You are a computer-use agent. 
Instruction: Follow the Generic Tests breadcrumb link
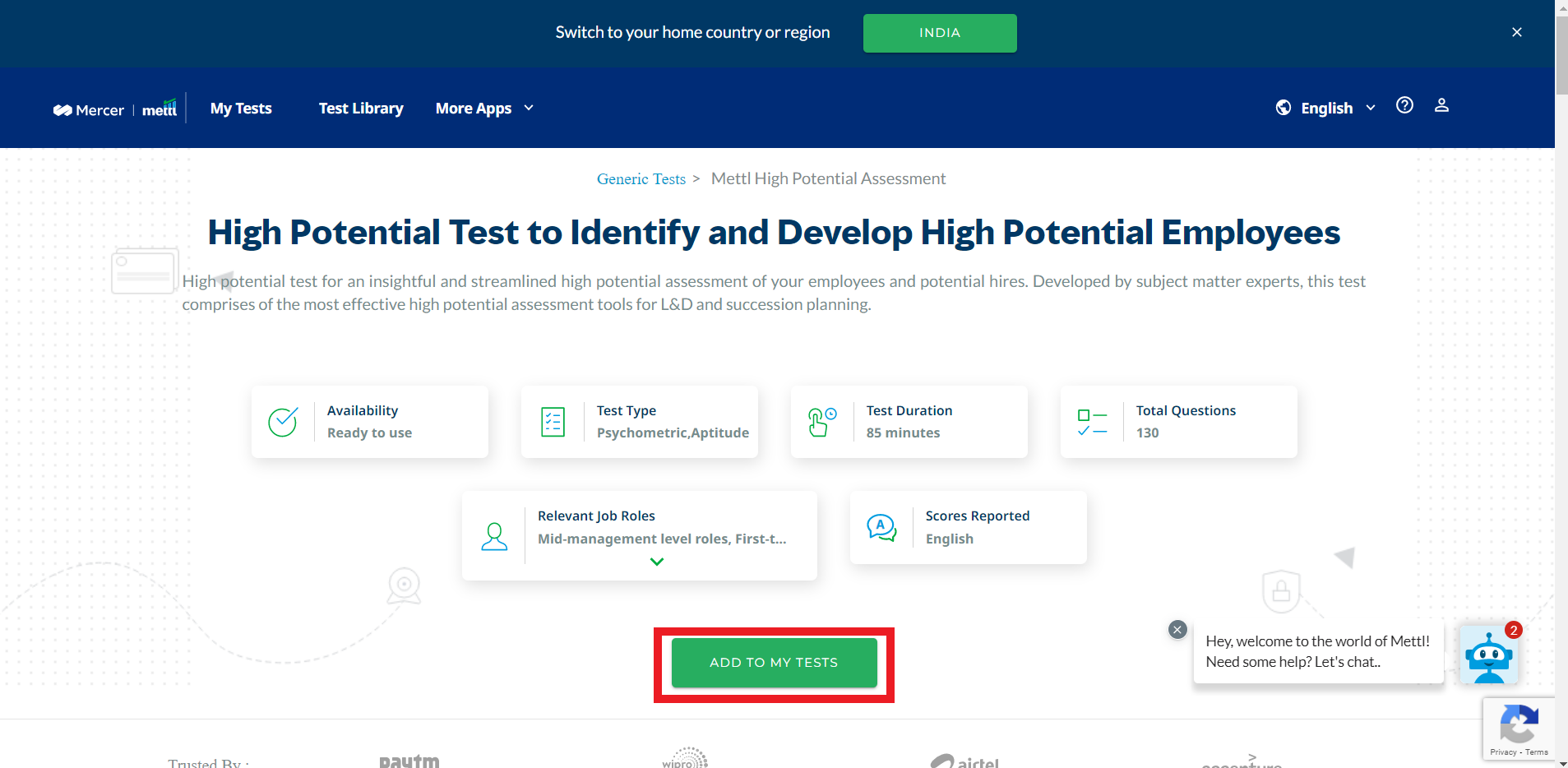tap(641, 178)
